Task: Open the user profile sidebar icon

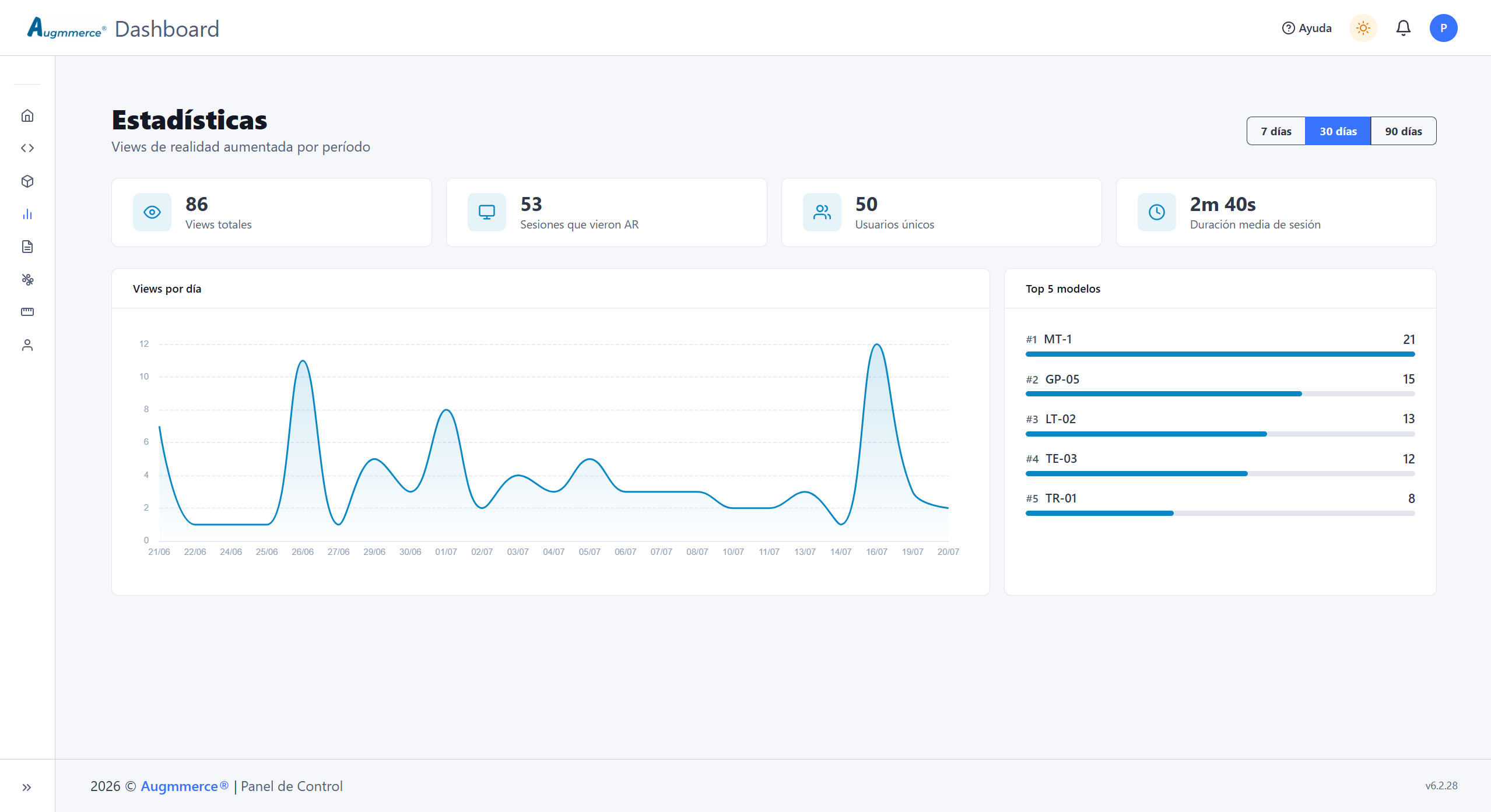Action: tap(27, 345)
